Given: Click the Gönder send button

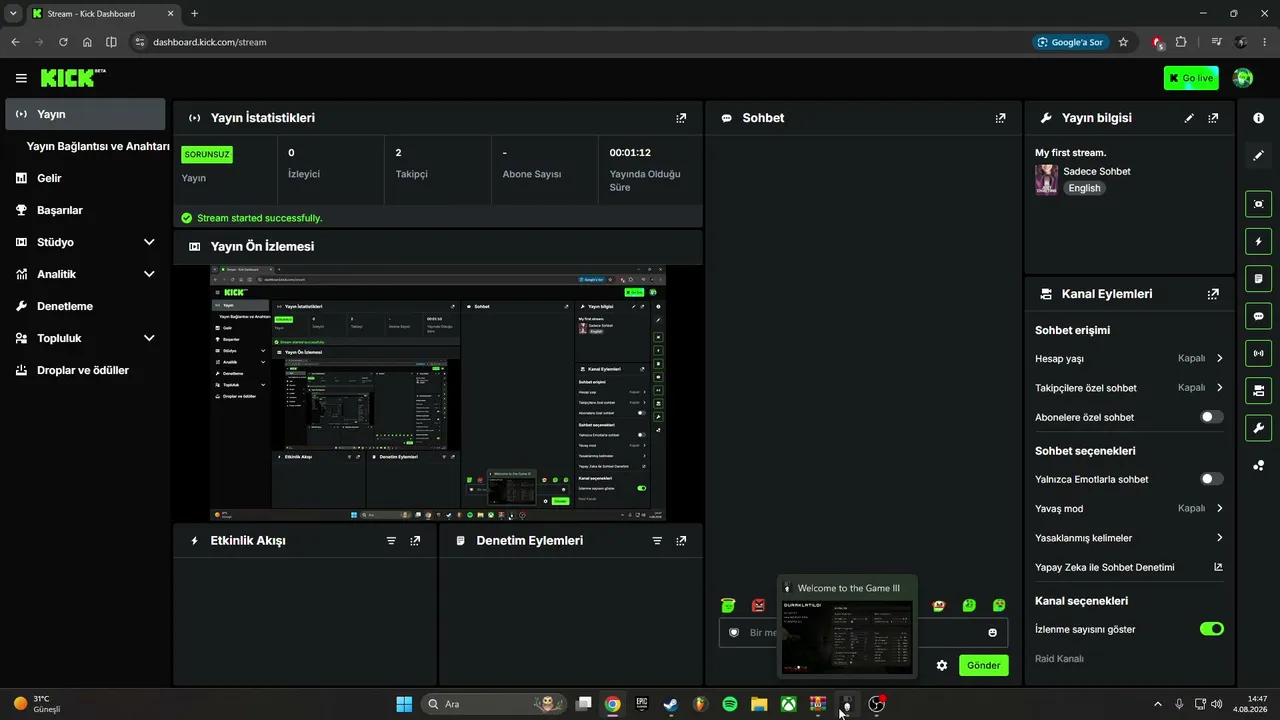Looking at the screenshot, I should point(983,665).
